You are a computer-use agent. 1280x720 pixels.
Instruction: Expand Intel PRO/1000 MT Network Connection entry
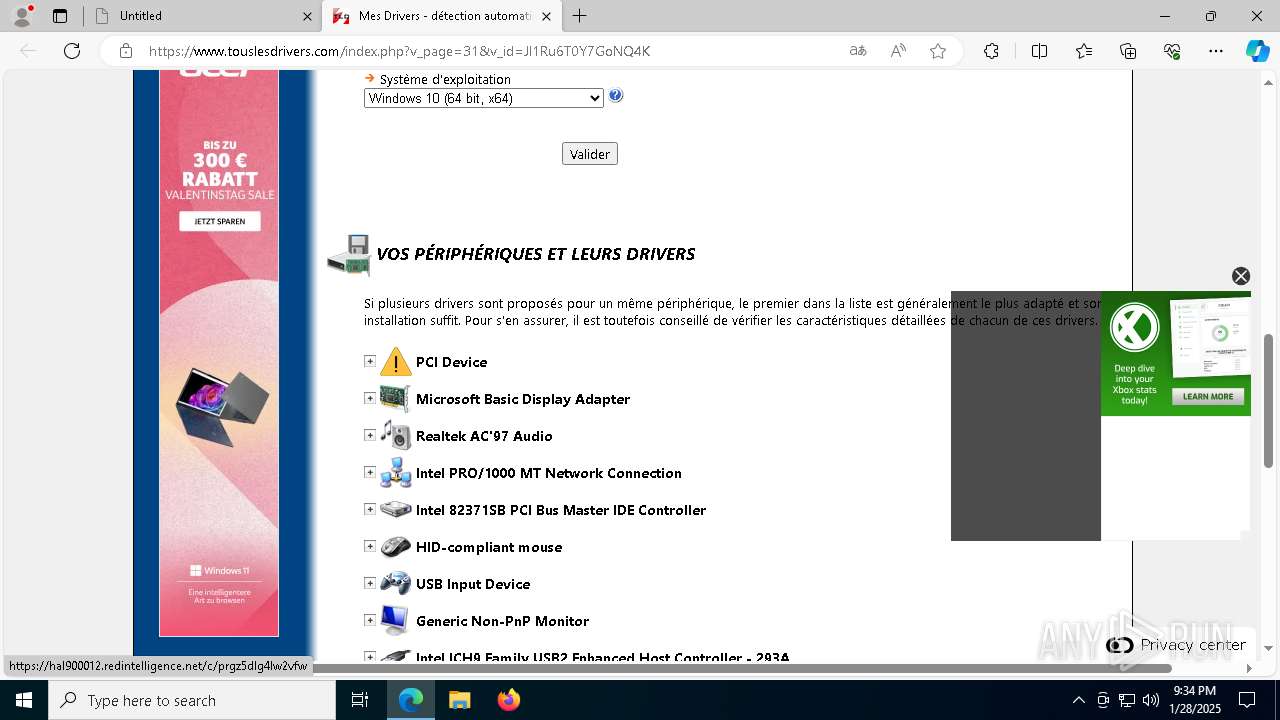(x=370, y=472)
